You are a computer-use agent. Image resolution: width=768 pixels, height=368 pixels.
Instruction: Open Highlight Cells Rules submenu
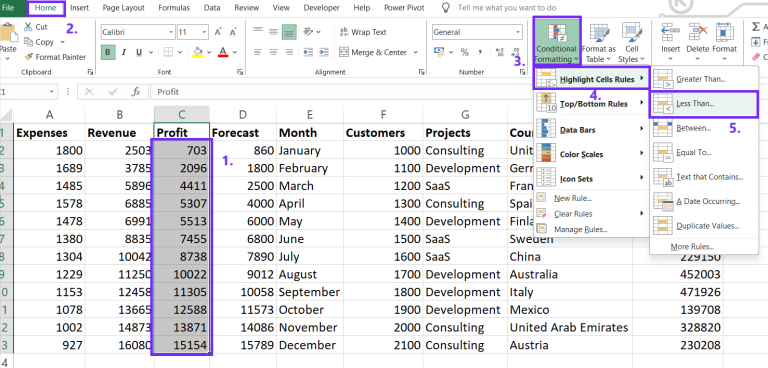(x=592, y=79)
